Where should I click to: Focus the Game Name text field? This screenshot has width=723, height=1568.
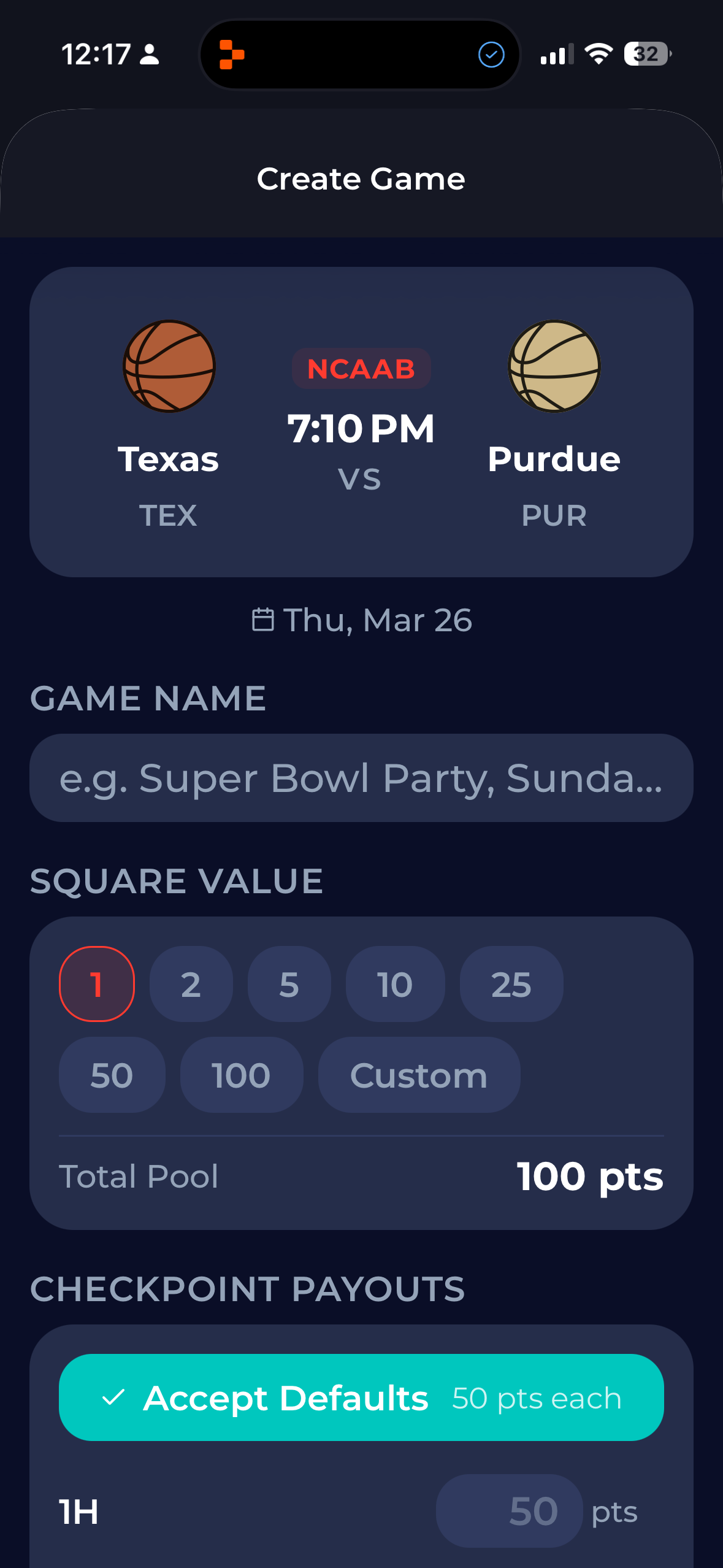point(361,778)
